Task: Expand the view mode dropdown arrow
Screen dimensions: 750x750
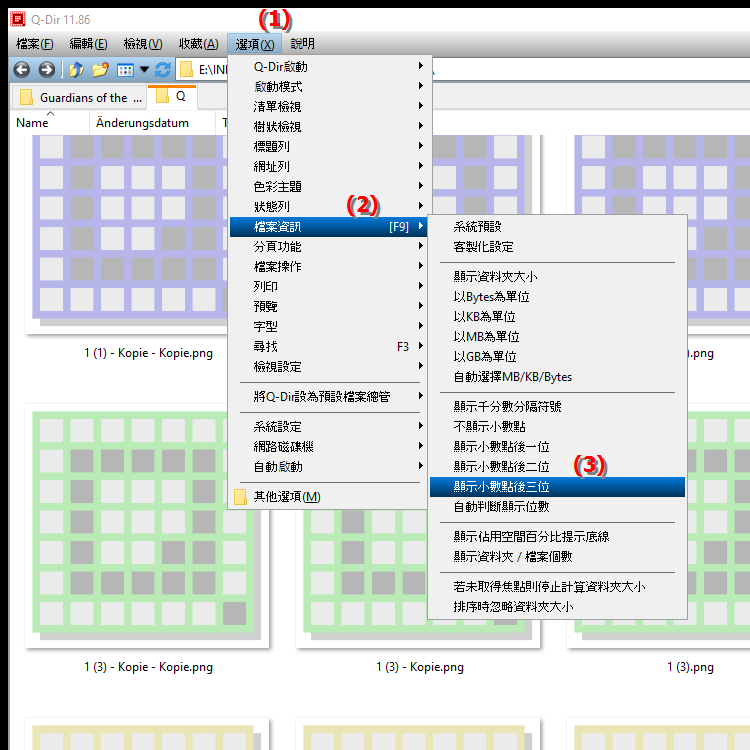Action: coord(144,70)
